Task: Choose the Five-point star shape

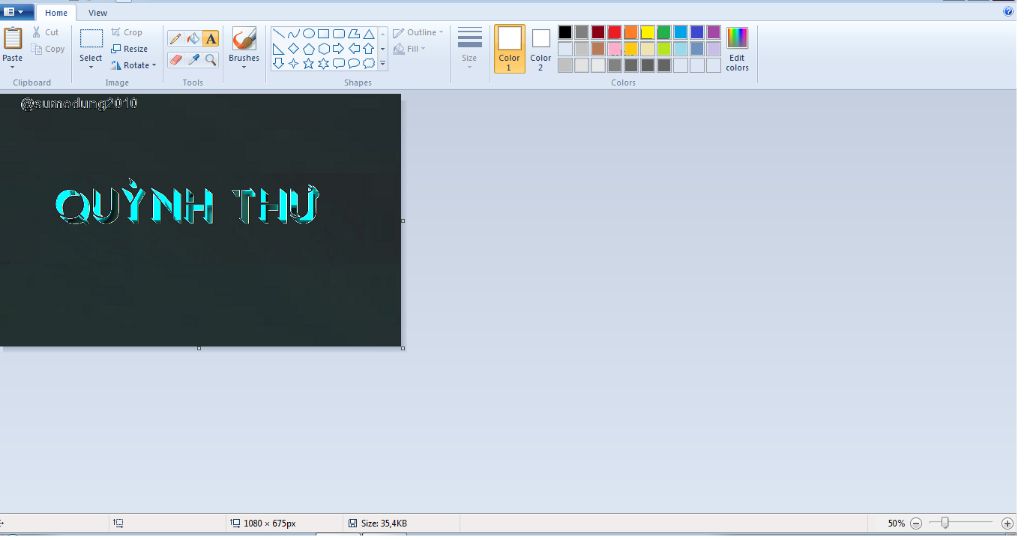Action: [308, 63]
